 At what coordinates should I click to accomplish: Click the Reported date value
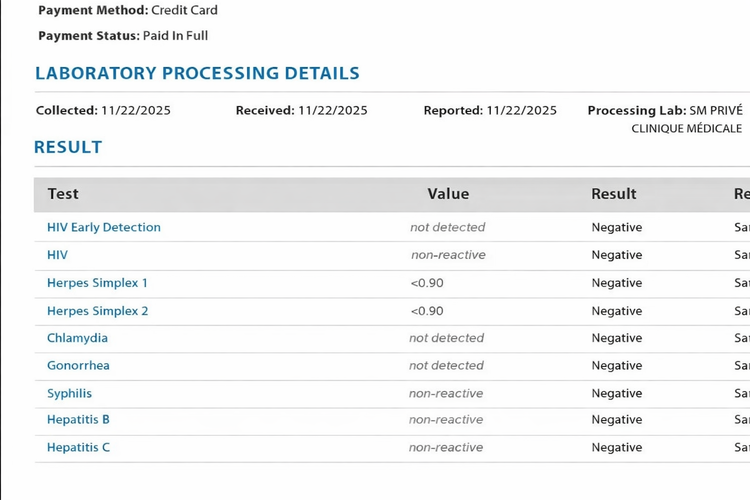point(521,111)
